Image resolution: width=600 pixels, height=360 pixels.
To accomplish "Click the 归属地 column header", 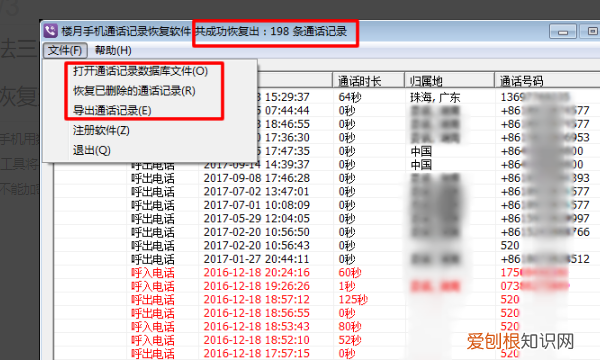I will tap(449, 81).
